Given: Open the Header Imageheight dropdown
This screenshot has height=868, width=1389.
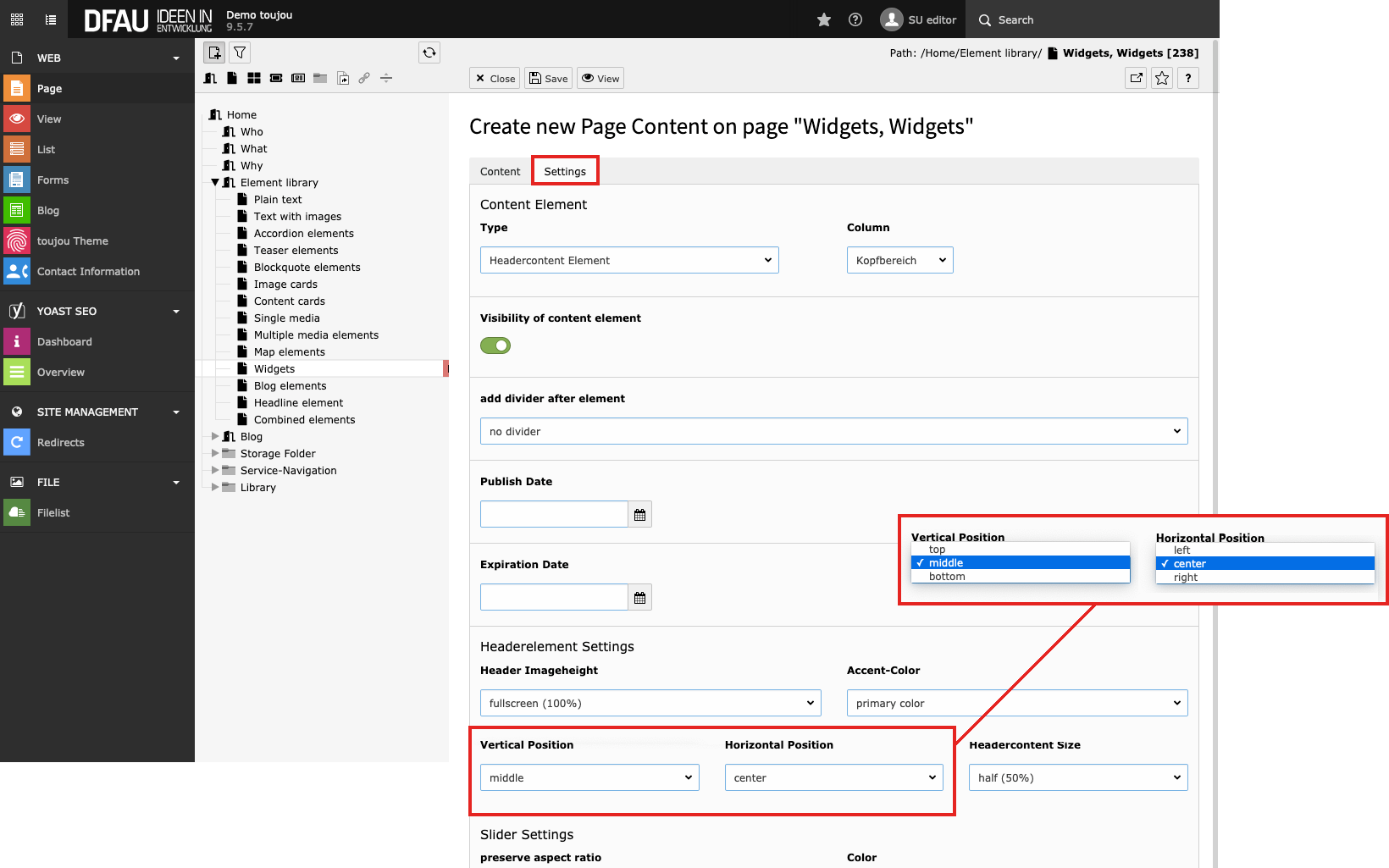Looking at the screenshot, I should pyautogui.click(x=650, y=703).
